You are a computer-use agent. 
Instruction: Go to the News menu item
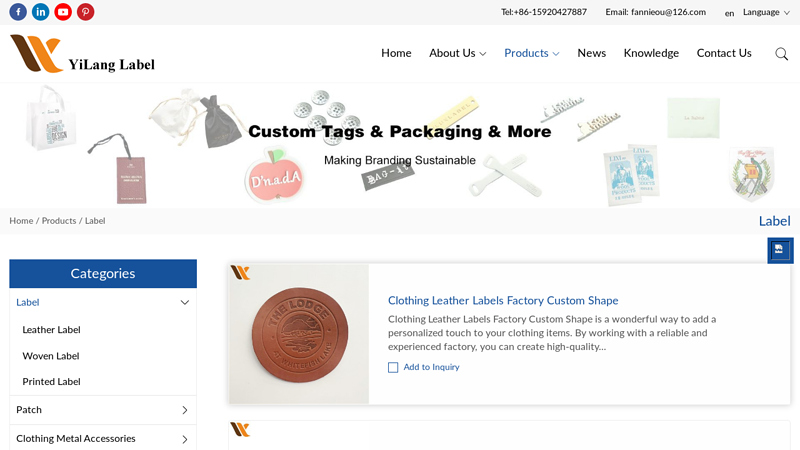(591, 53)
